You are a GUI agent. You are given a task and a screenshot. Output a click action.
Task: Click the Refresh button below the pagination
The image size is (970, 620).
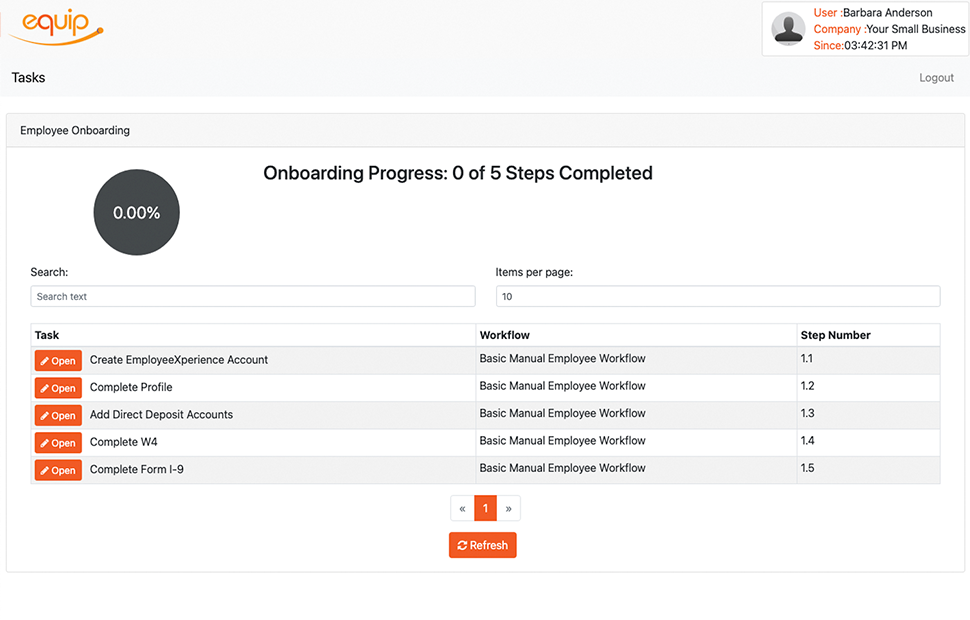click(x=483, y=545)
